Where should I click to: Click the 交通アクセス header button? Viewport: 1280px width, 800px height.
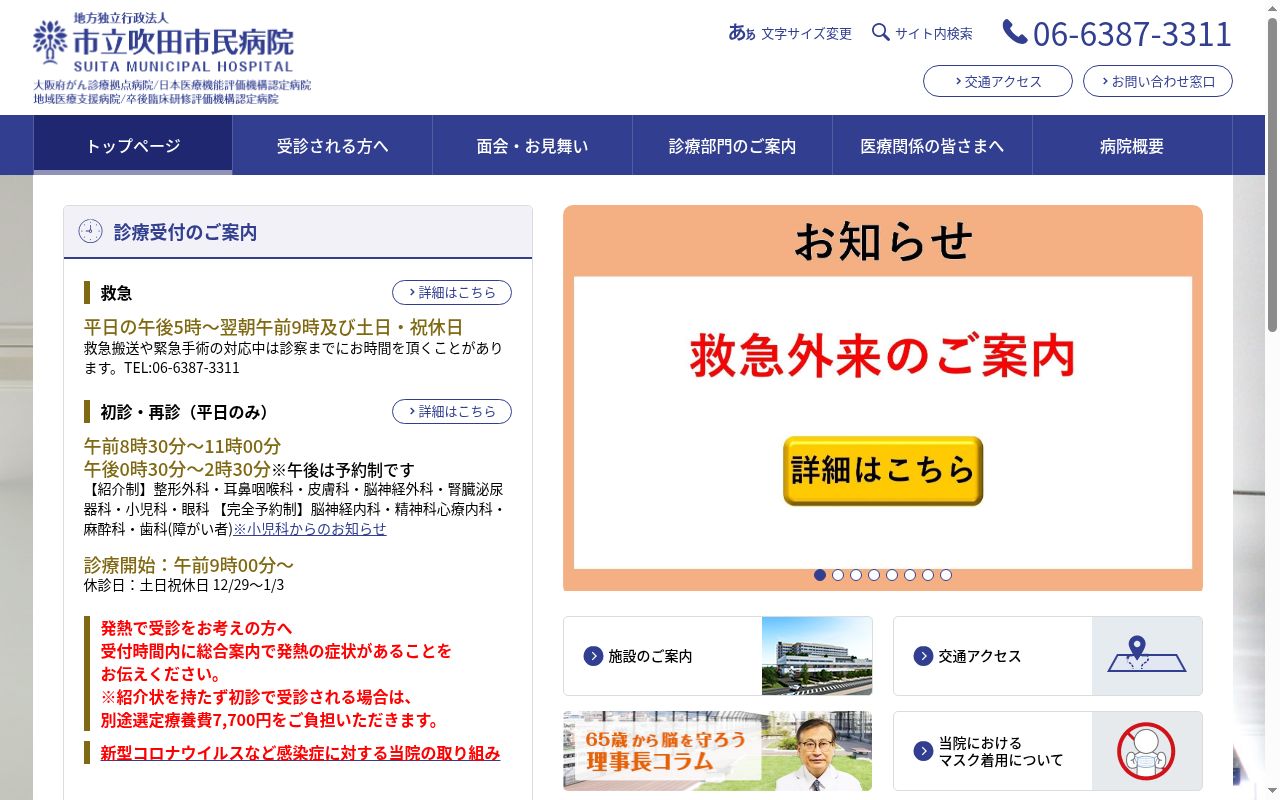click(x=998, y=81)
